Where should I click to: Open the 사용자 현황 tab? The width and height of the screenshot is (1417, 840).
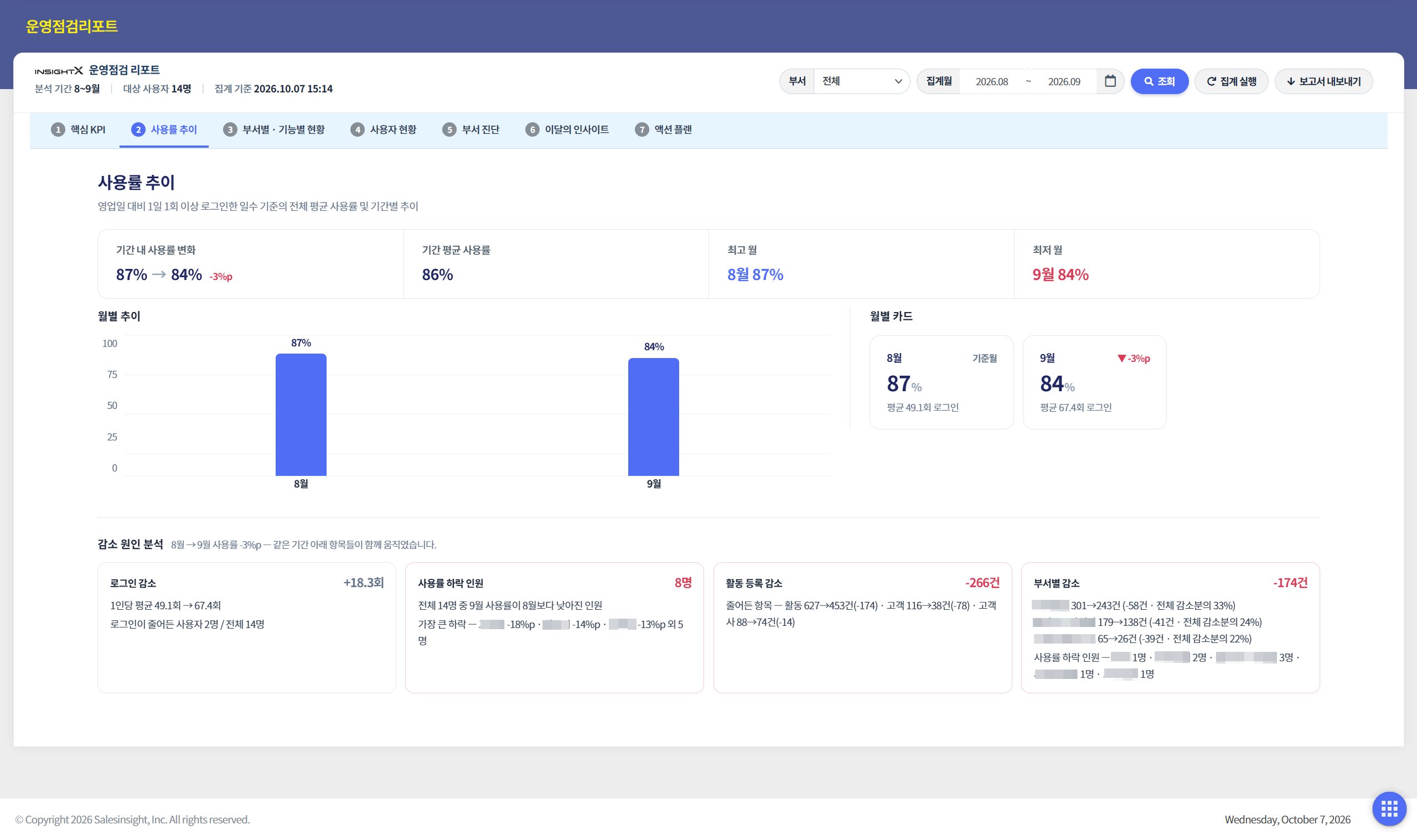pyautogui.click(x=383, y=129)
